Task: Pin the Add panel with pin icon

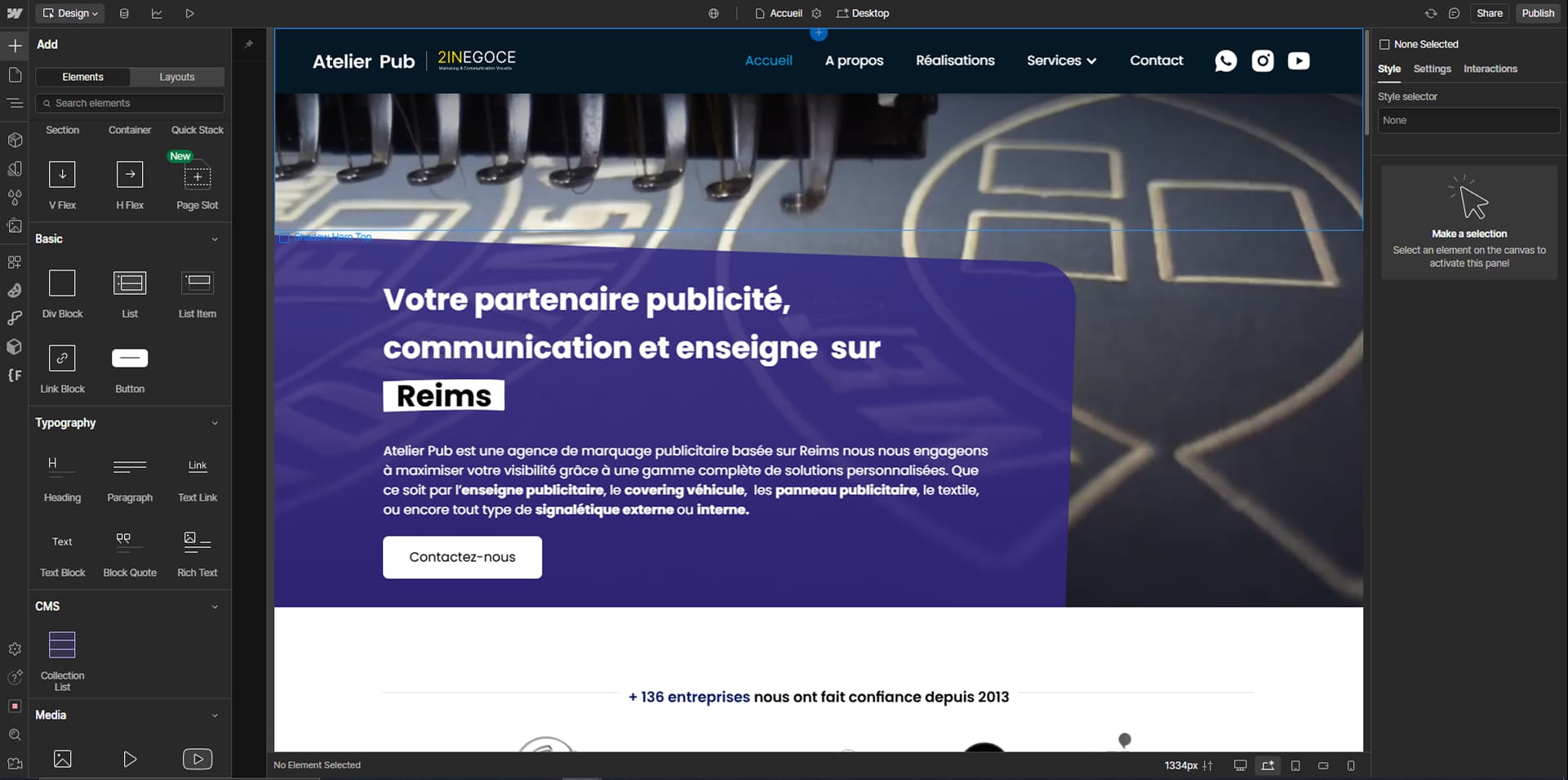Action: coord(249,44)
